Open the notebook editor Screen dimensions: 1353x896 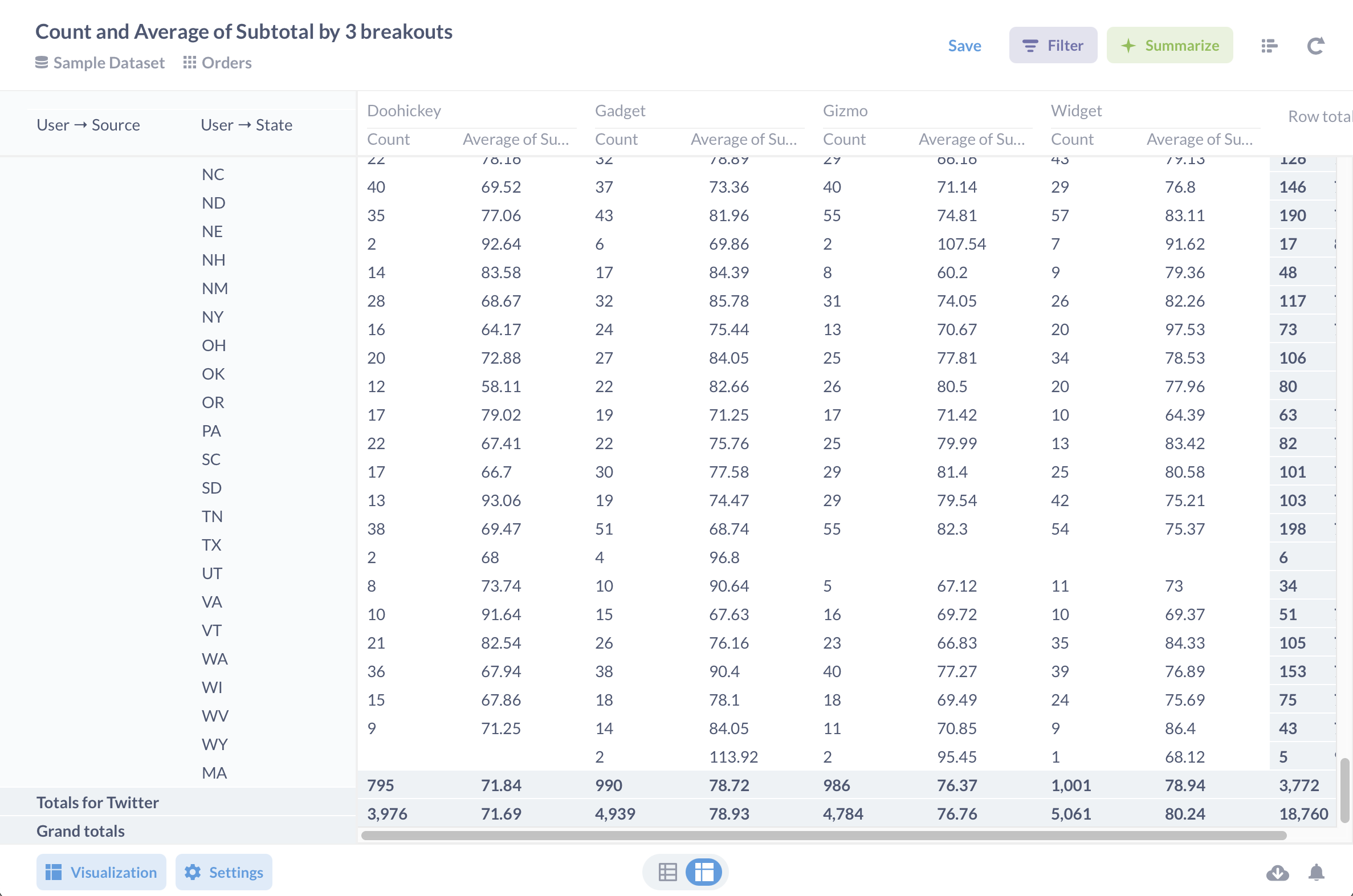pyautogui.click(x=1269, y=45)
